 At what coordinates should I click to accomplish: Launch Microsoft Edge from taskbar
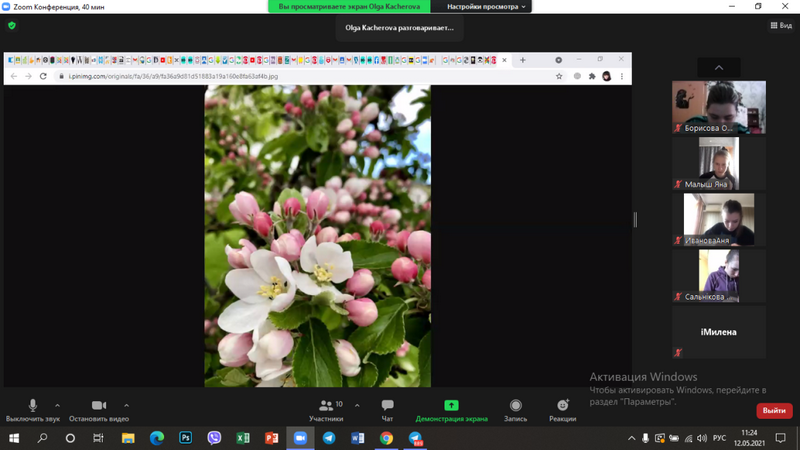tap(157, 438)
